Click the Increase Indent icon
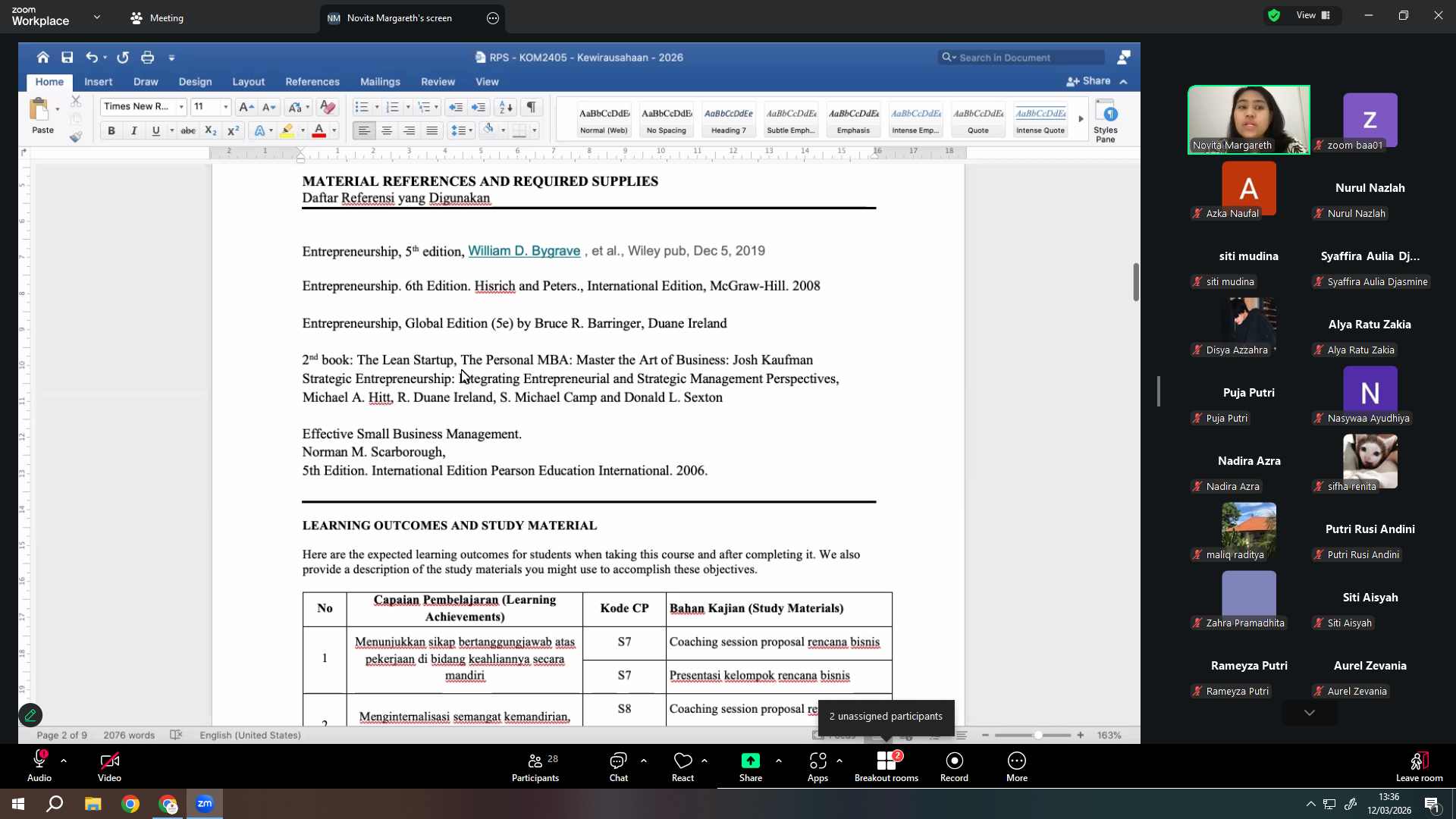 [x=479, y=107]
